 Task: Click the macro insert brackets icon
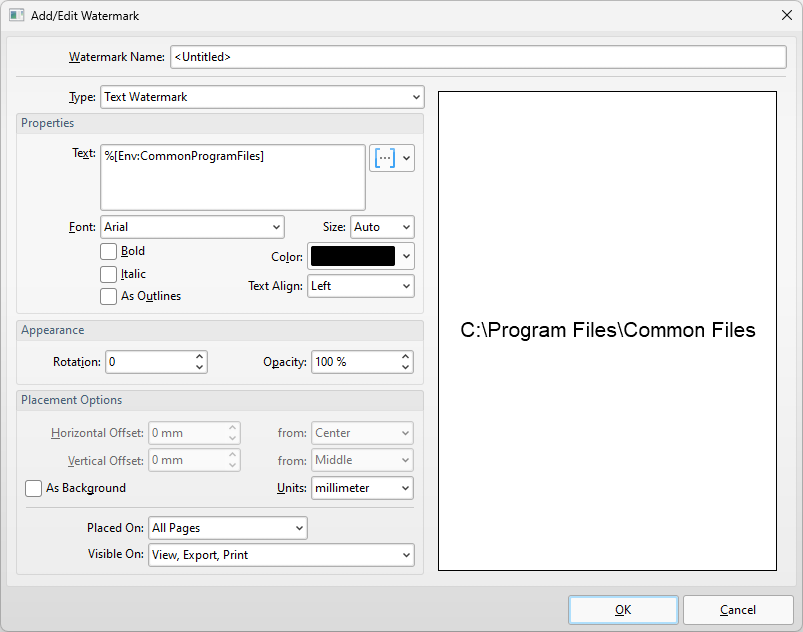pos(385,158)
